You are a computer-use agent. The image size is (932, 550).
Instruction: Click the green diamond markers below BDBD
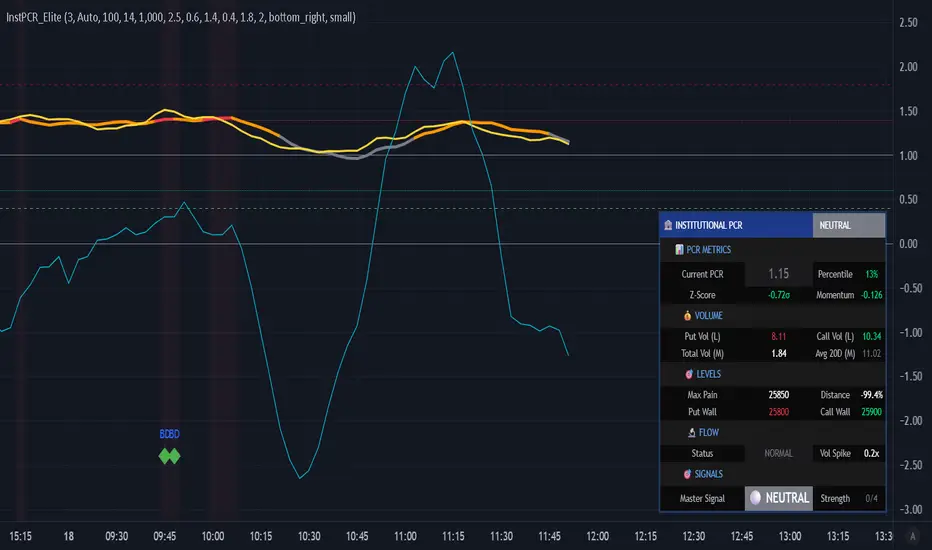169,456
